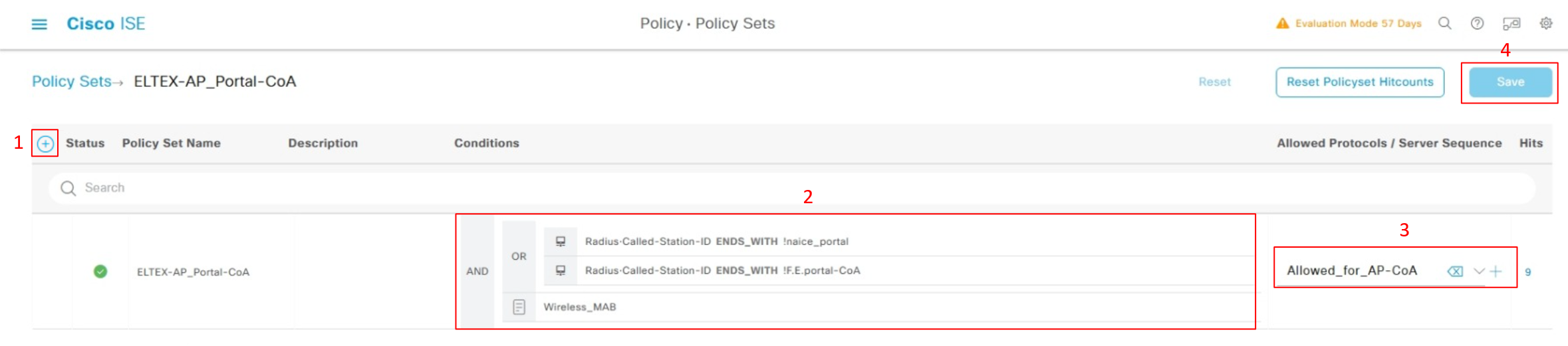
Task: Open the settings gear icon
Action: coord(1546,24)
